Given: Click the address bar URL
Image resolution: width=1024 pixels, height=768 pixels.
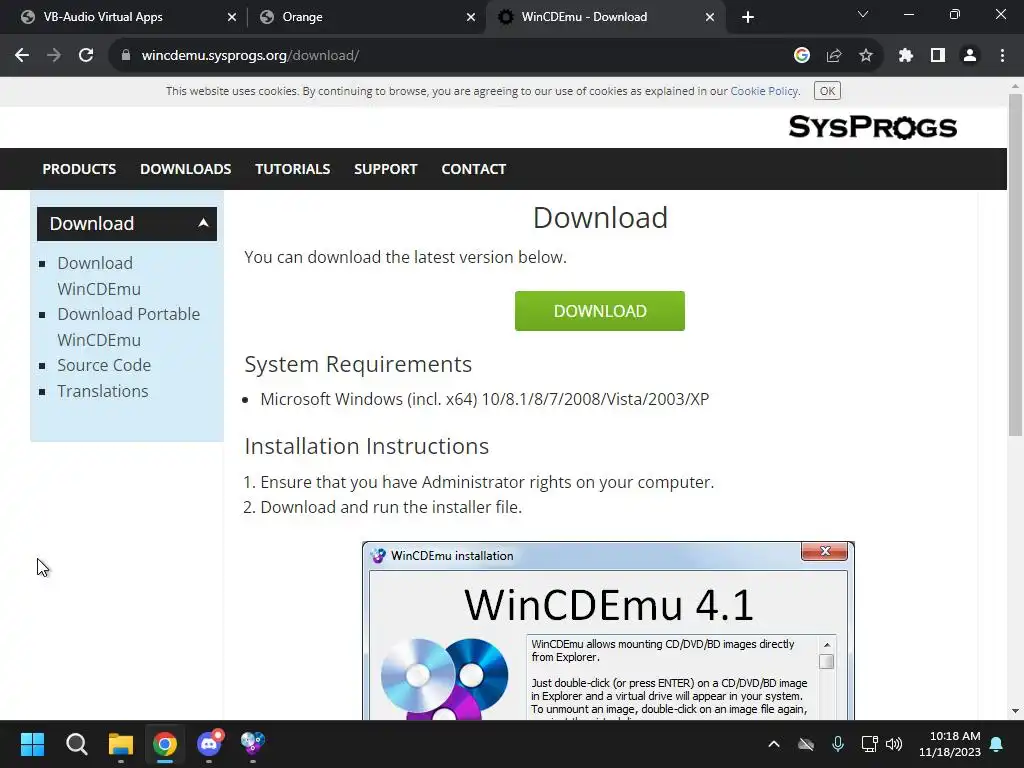Looking at the screenshot, I should click(x=250, y=56).
